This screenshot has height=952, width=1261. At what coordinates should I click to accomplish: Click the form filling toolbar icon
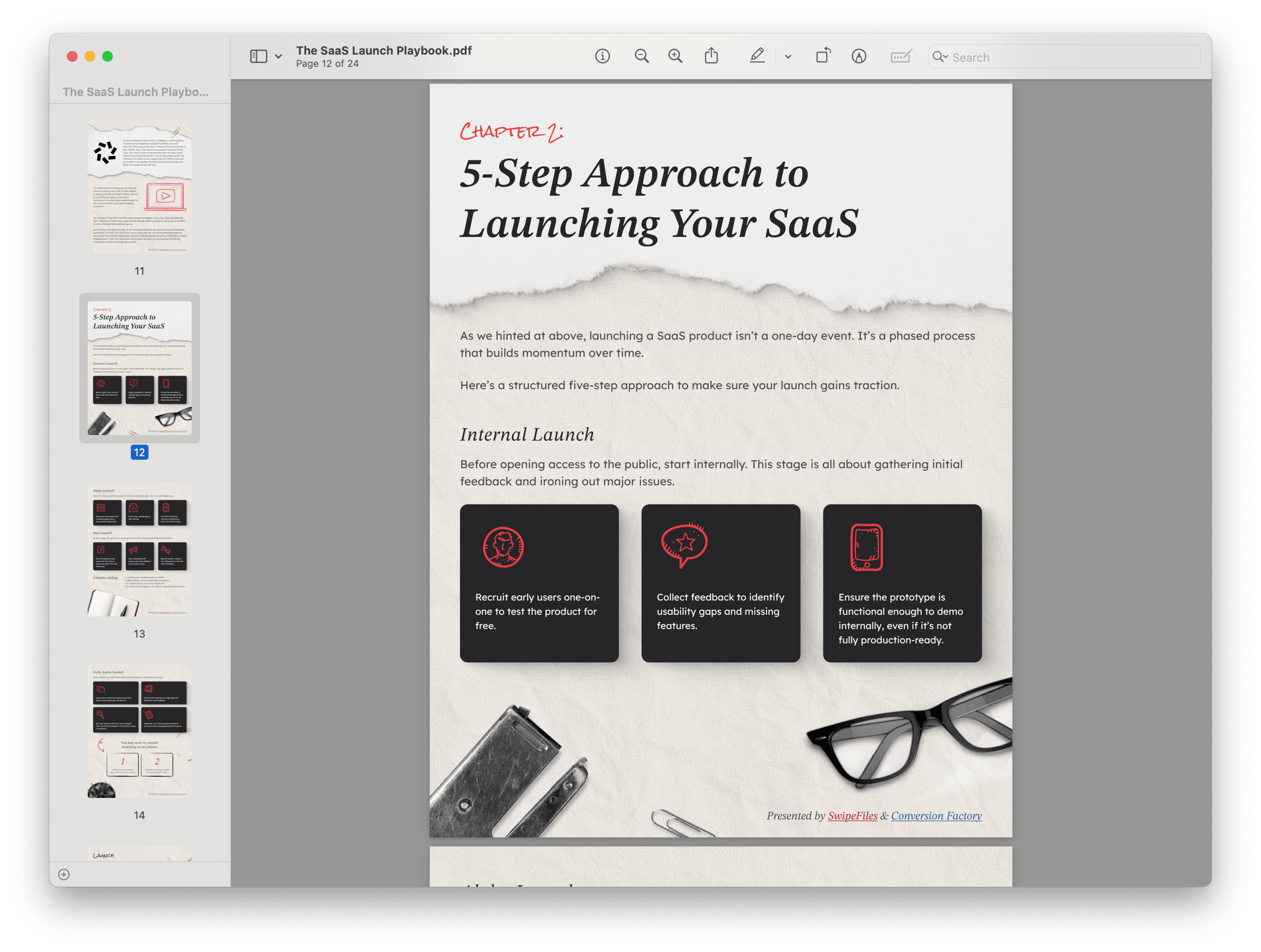[x=901, y=56]
